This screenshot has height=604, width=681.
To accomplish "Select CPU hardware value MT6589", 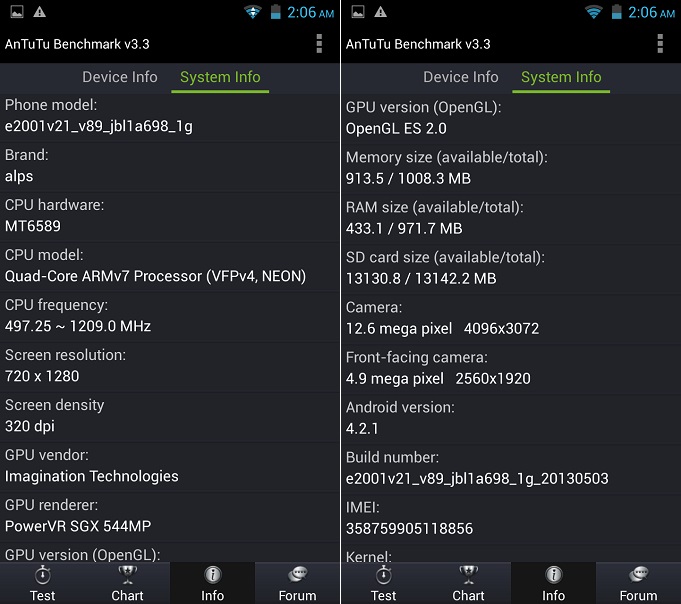I will 33,226.
